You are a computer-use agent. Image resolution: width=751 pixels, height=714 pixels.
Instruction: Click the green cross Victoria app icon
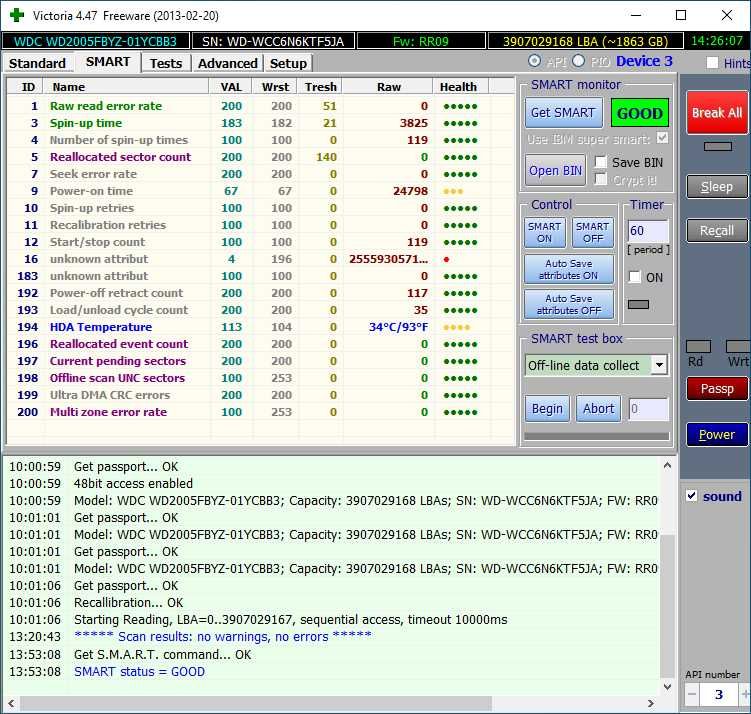(17, 15)
